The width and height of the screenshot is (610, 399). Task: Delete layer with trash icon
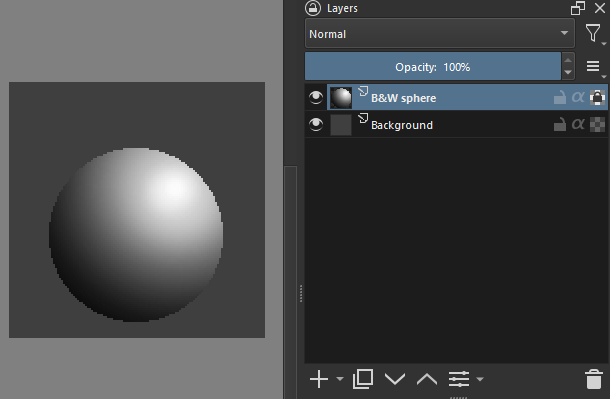594,379
